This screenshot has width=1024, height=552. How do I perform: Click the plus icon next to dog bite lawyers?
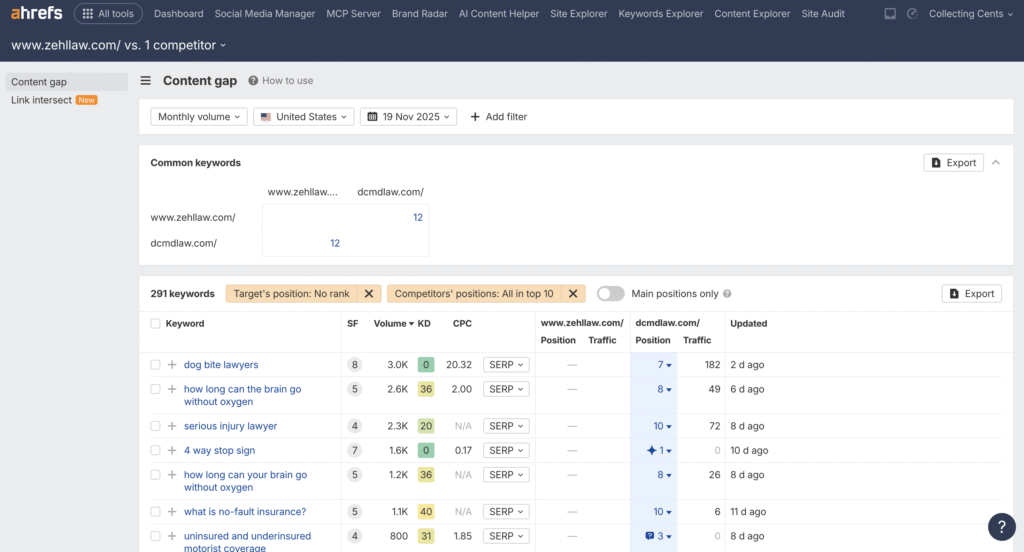coord(172,365)
